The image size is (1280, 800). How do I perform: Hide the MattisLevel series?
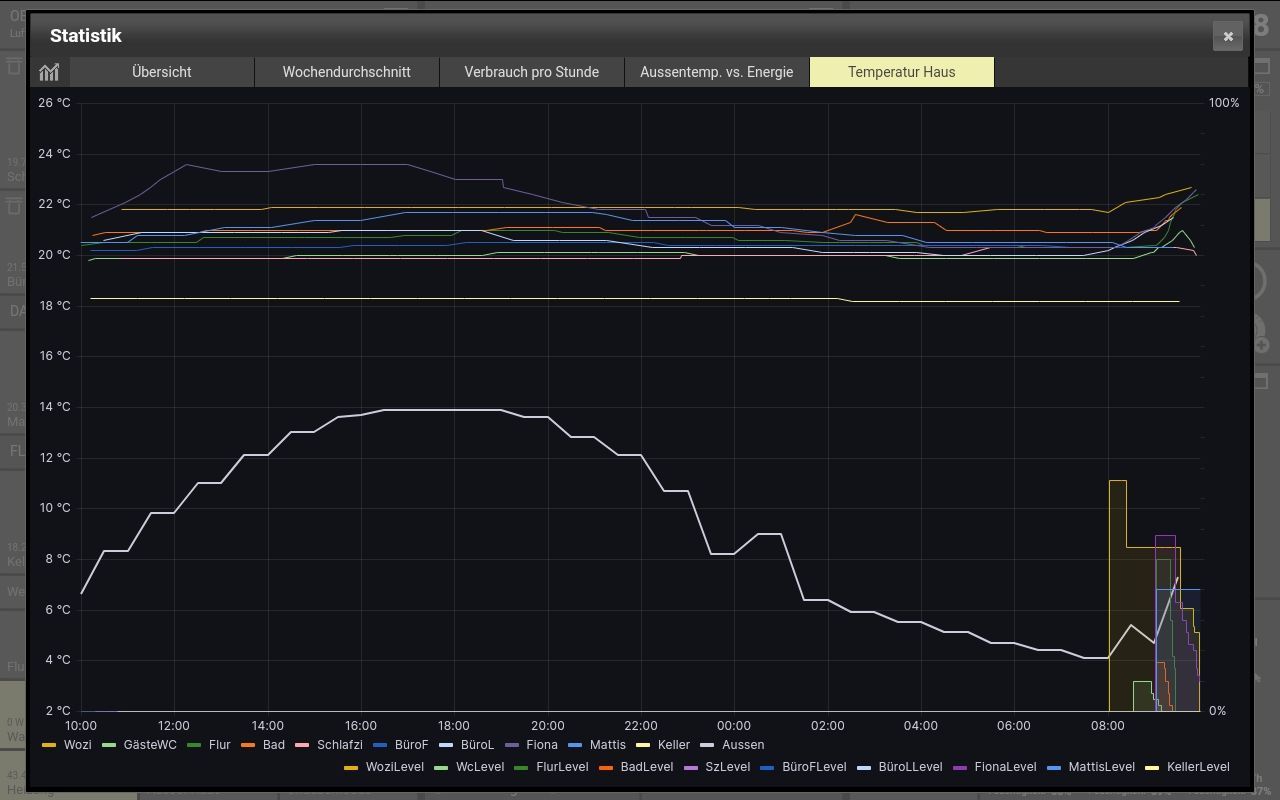click(1091, 767)
